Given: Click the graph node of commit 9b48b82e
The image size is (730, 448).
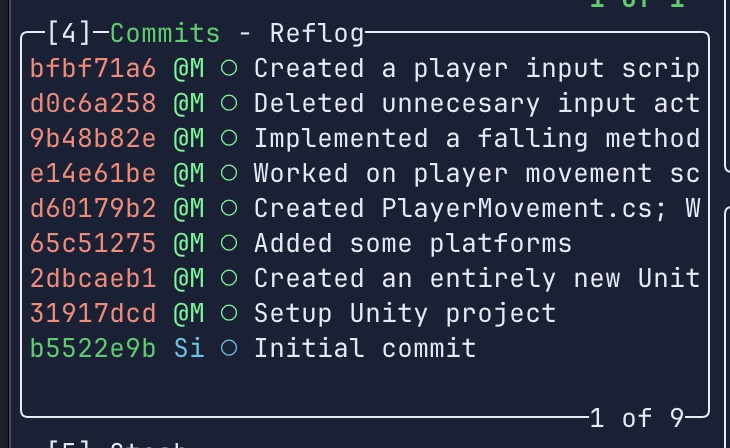Looking at the screenshot, I should point(229,139).
